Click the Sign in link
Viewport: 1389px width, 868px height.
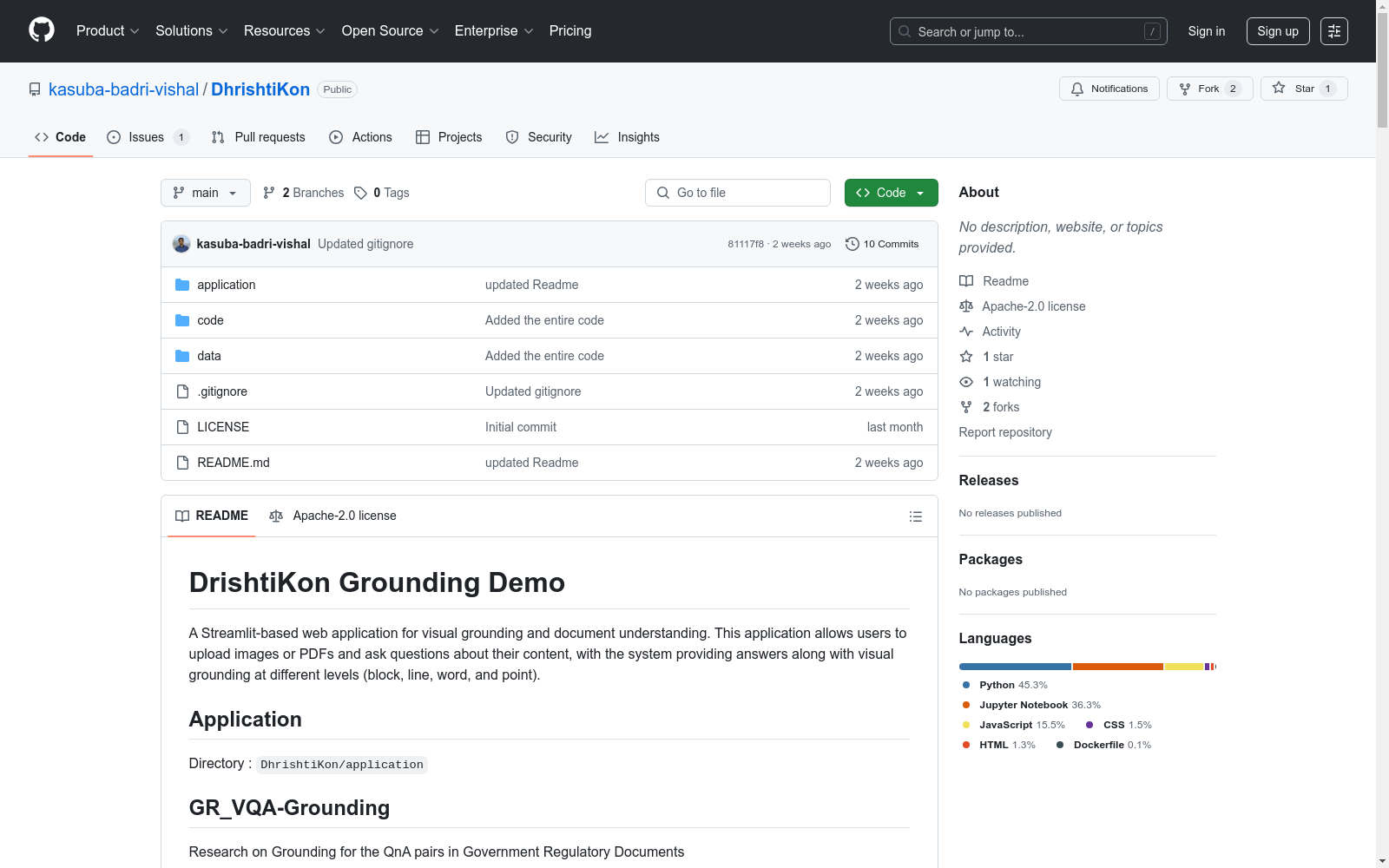[1207, 31]
